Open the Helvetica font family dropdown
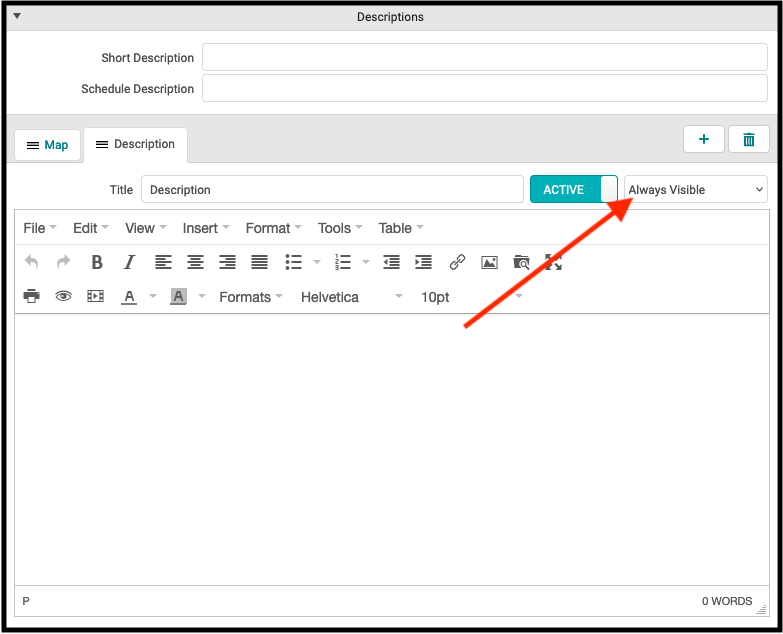Viewport: 783px width, 634px height. [x=351, y=297]
